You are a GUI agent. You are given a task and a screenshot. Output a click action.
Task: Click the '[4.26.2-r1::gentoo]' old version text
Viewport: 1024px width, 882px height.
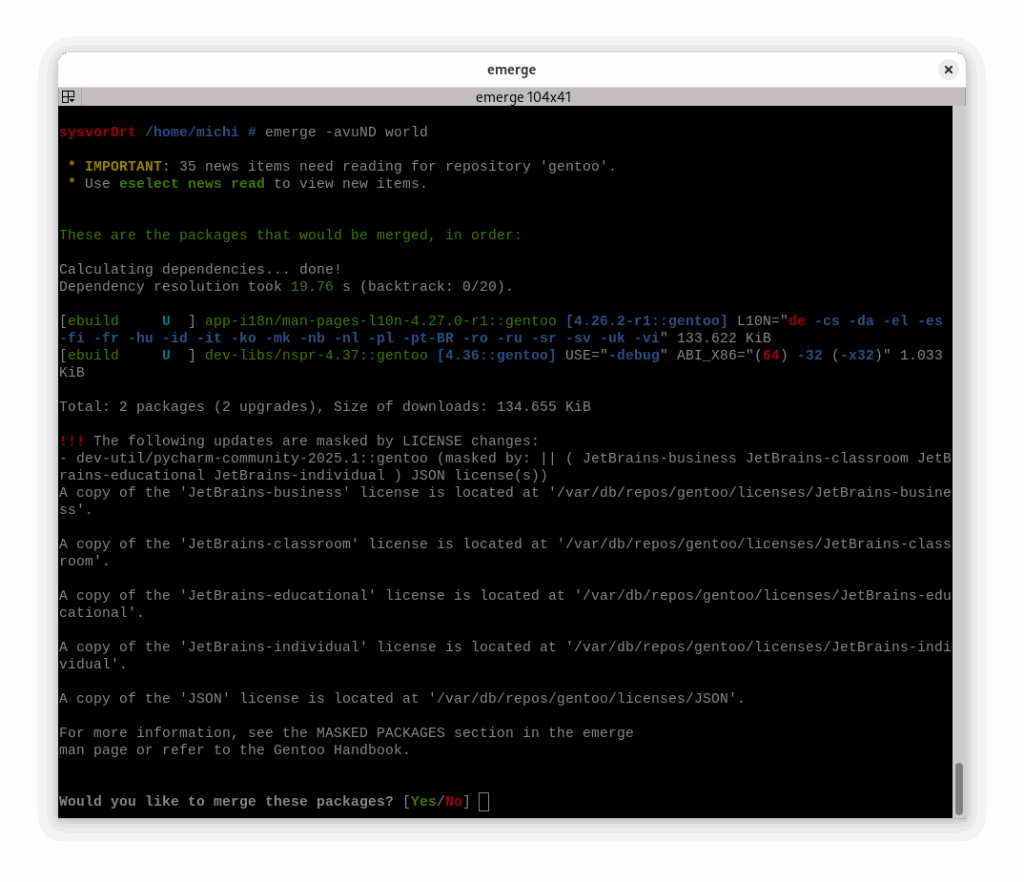[x=647, y=321]
